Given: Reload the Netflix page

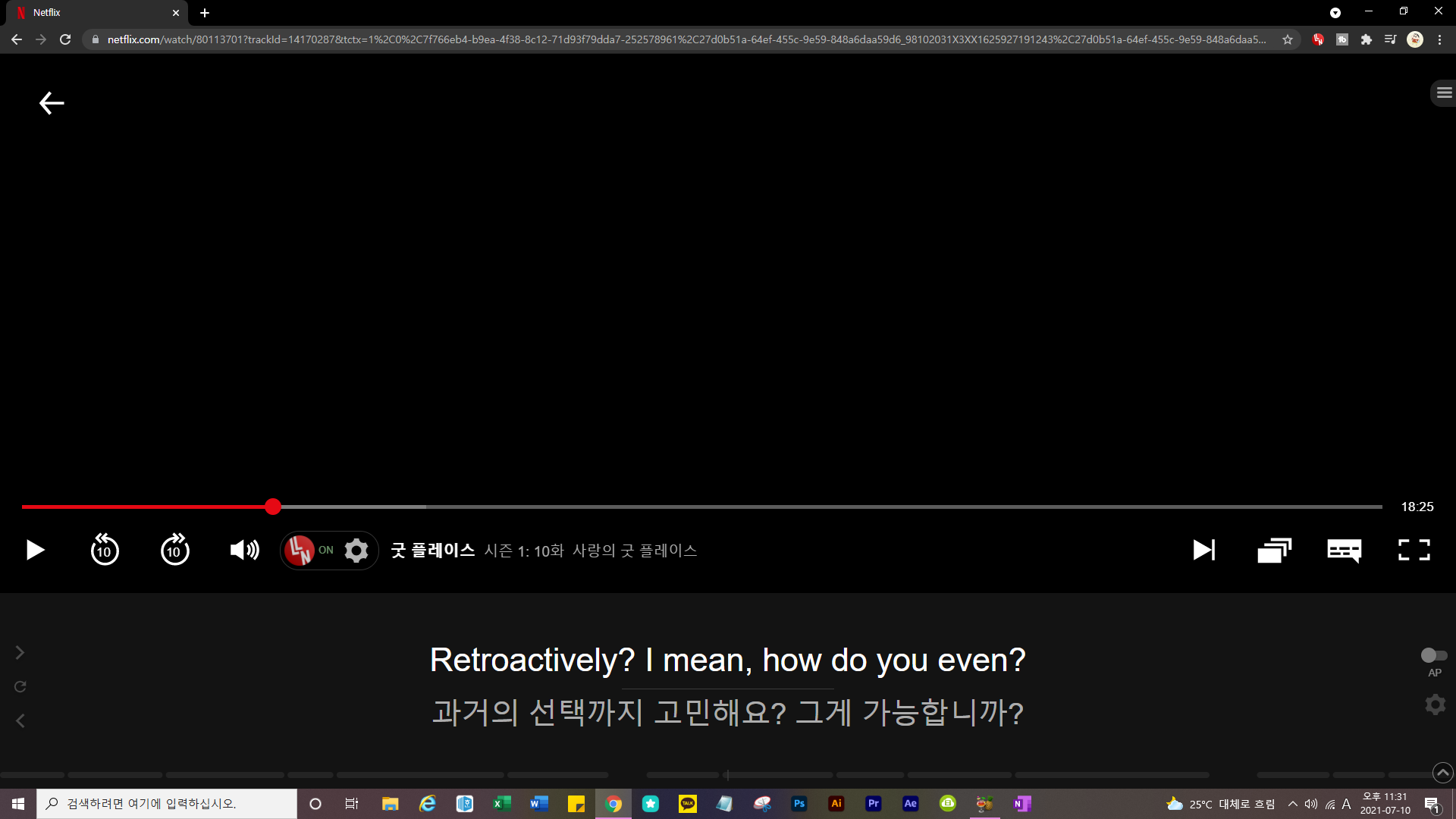Looking at the screenshot, I should pyautogui.click(x=65, y=39).
